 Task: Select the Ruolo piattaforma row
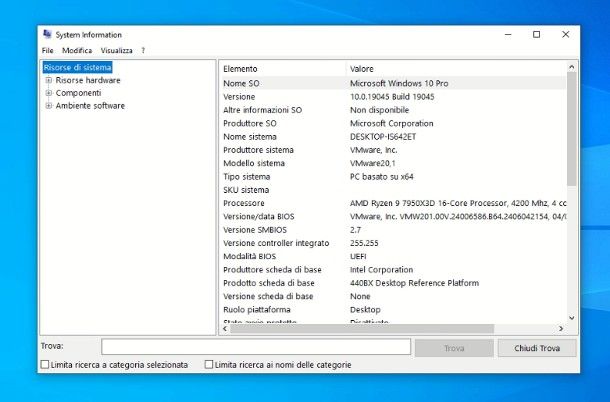[x=393, y=310]
